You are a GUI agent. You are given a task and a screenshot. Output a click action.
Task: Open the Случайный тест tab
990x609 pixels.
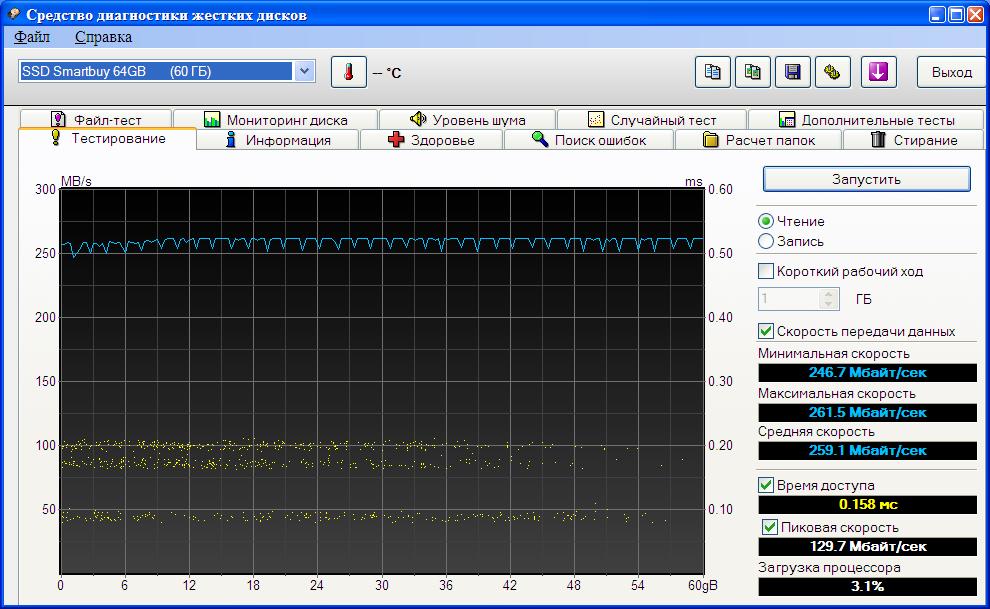(652, 119)
